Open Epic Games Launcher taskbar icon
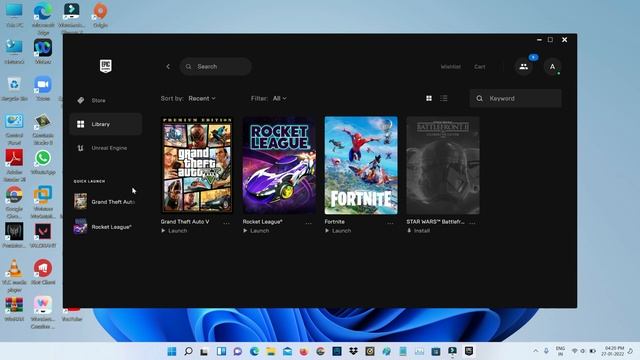The height and width of the screenshot is (360, 640). tap(469, 351)
